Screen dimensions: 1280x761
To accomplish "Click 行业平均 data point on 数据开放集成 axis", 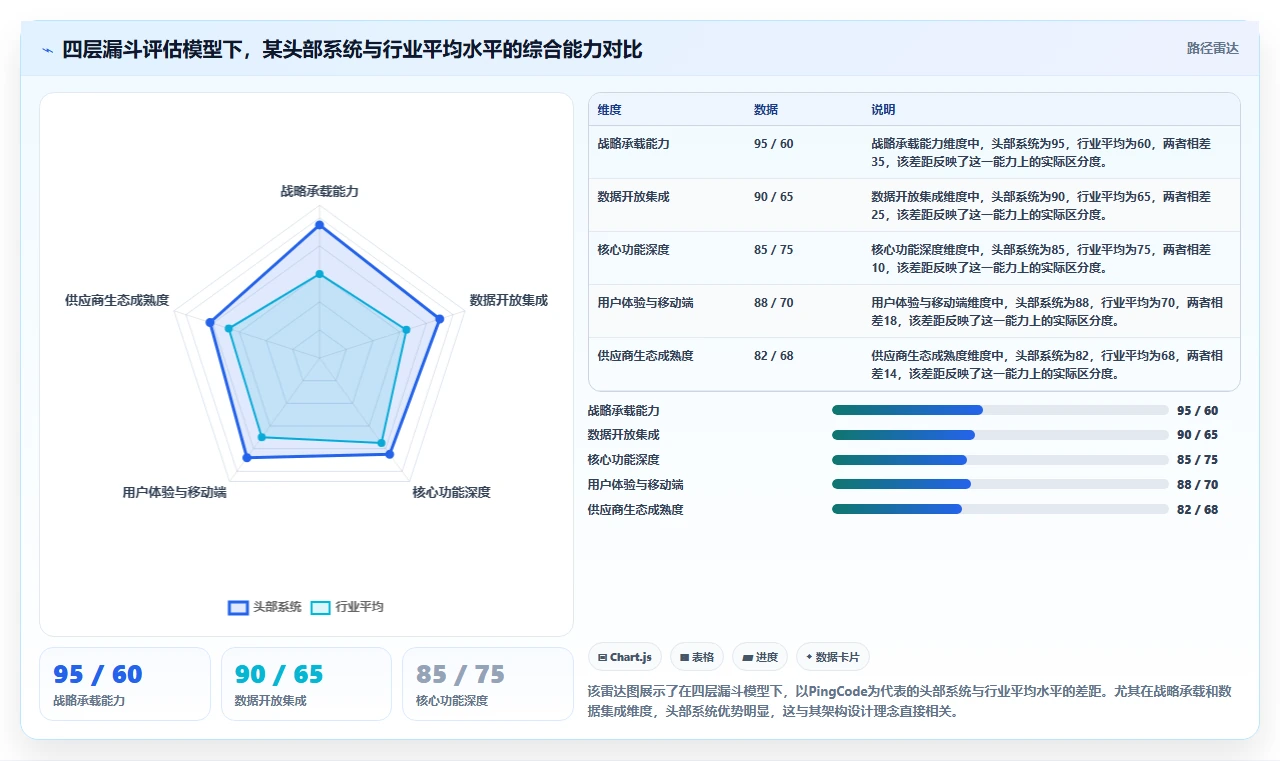I will pyautogui.click(x=406, y=329).
